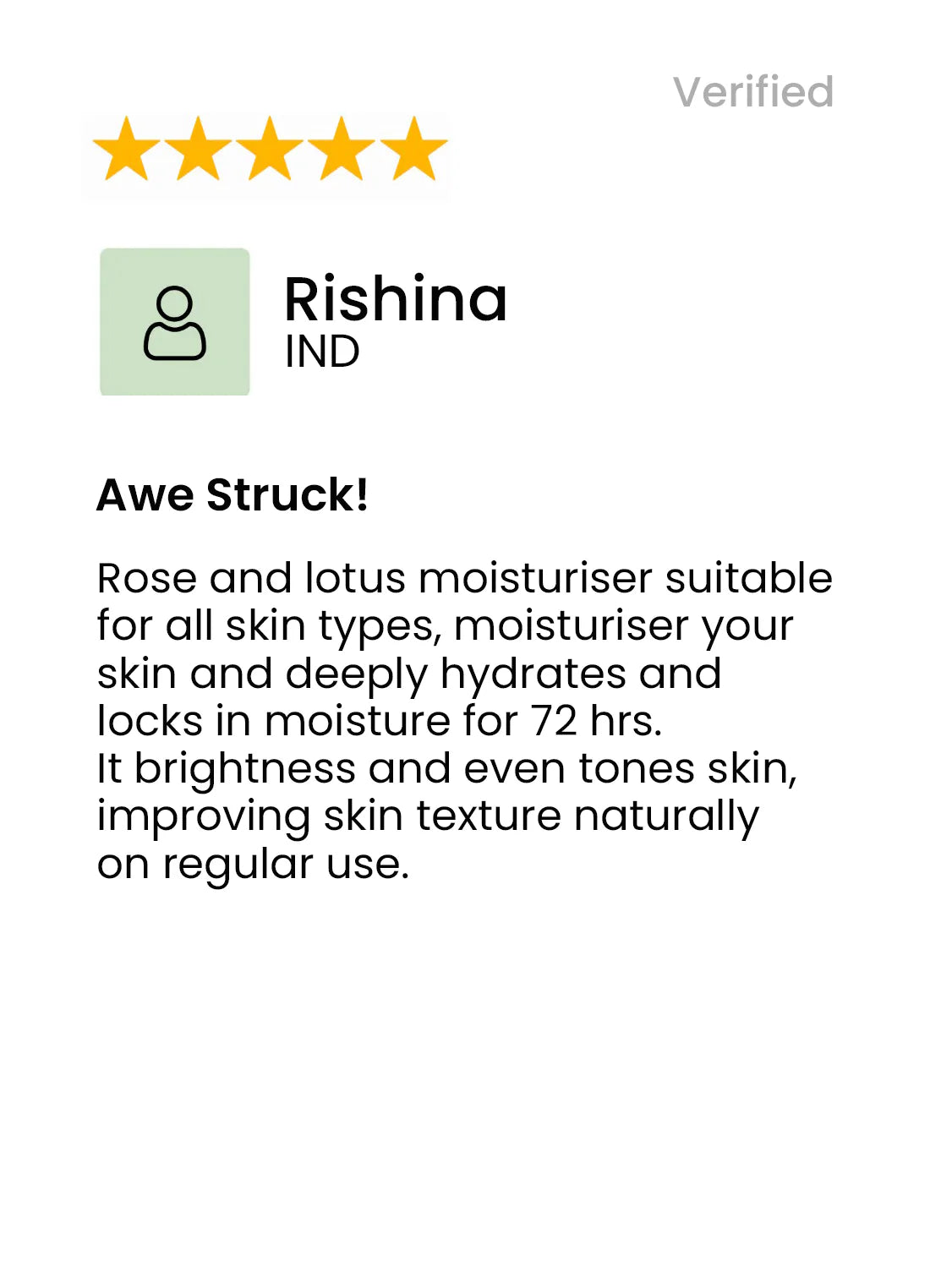Click the Verified label
This screenshot has width=941, height=1288.
click(x=753, y=91)
